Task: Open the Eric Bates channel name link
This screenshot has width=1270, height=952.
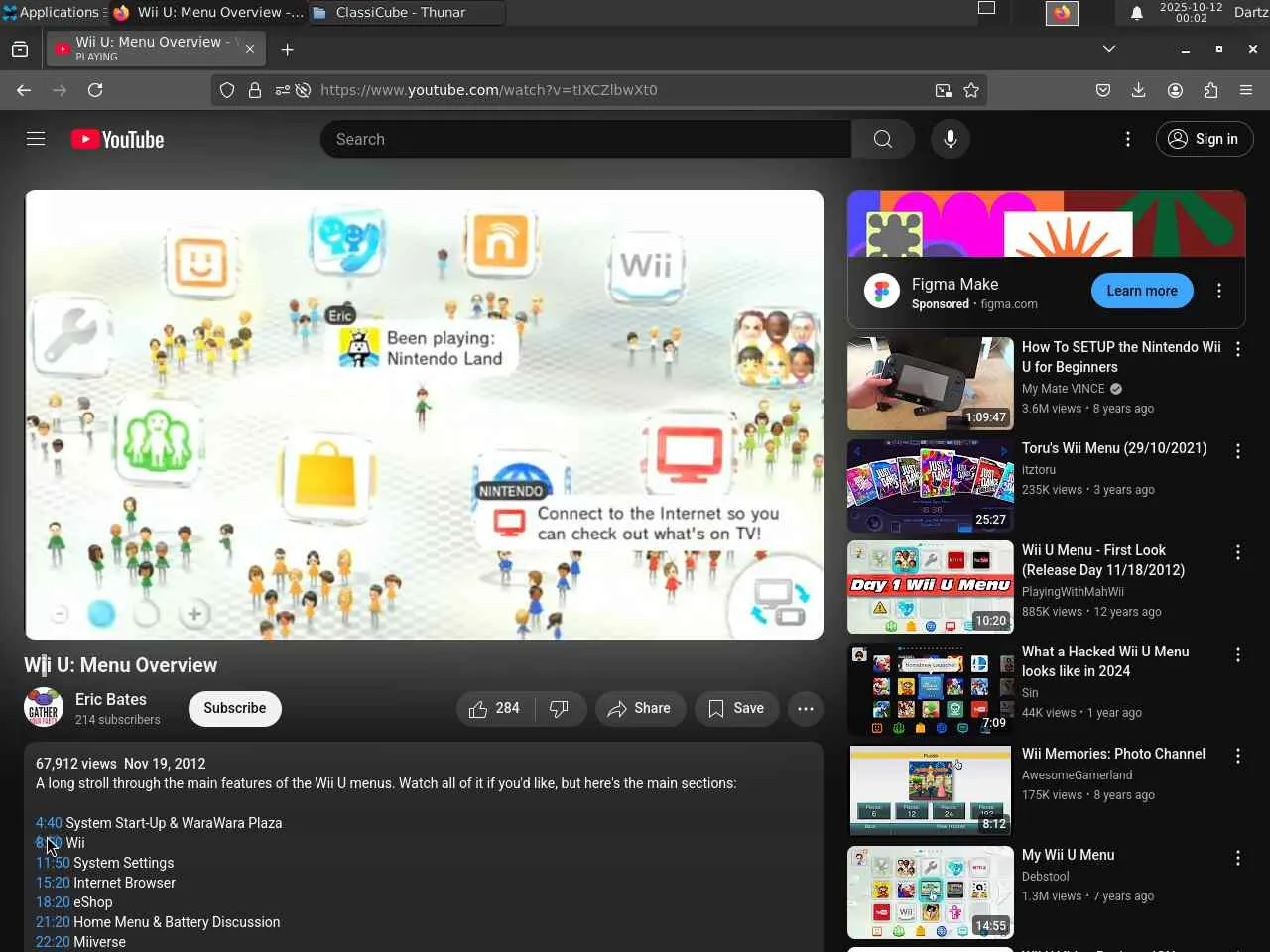Action: pyautogui.click(x=111, y=699)
